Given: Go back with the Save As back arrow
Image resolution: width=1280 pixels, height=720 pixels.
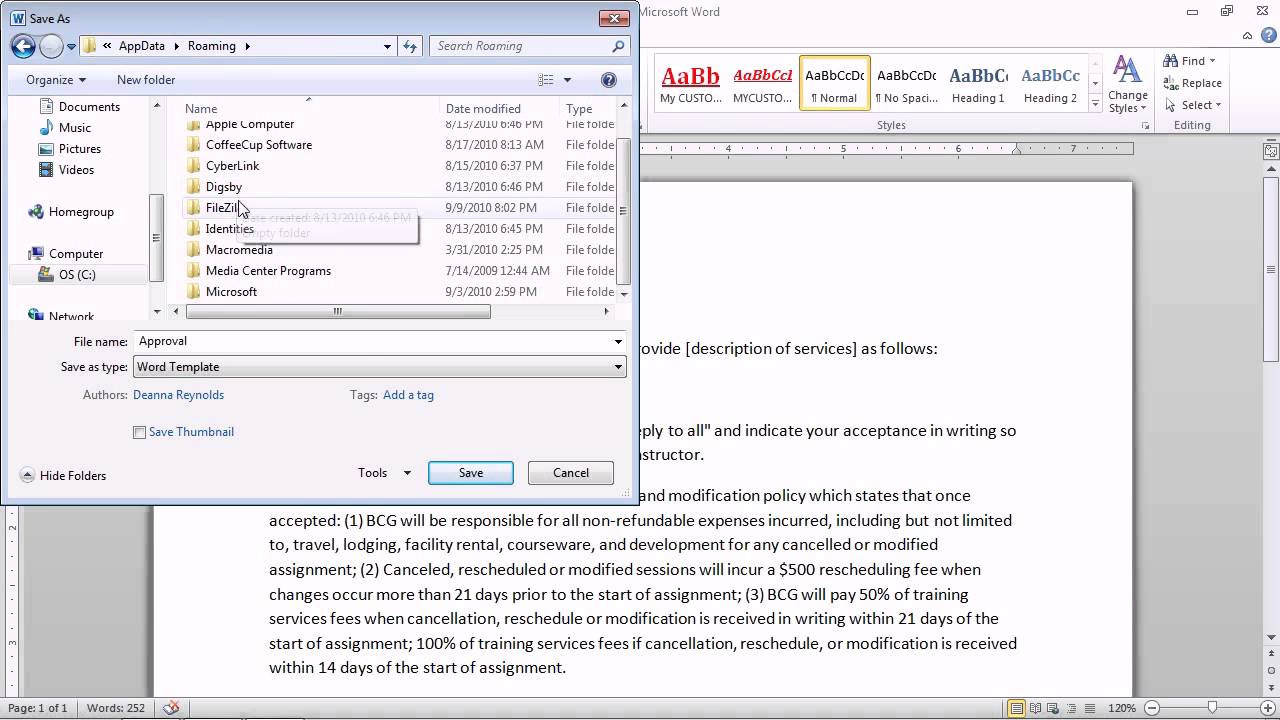Looking at the screenshot, I should [x=23, y=46].
